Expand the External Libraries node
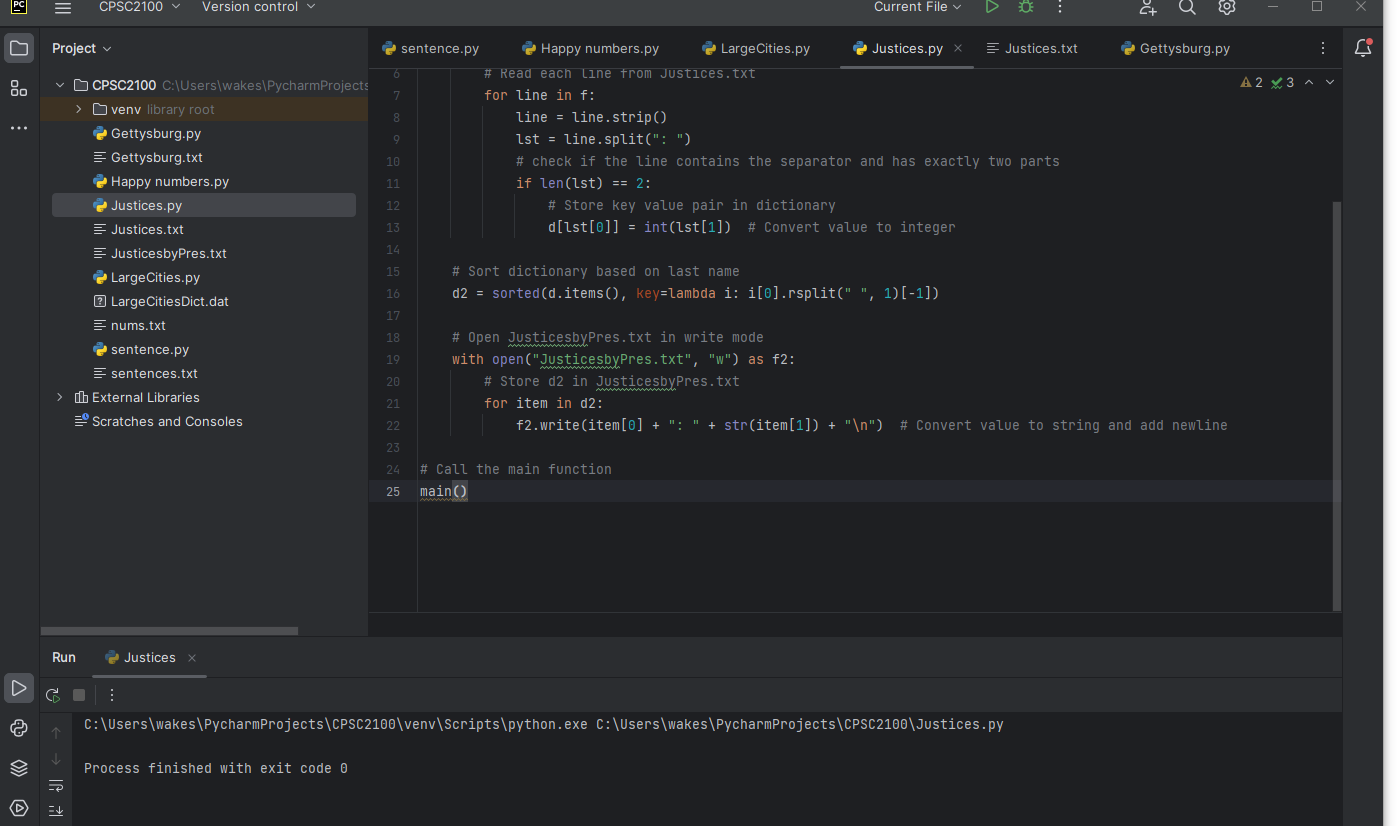 click(x=59, y=397)
